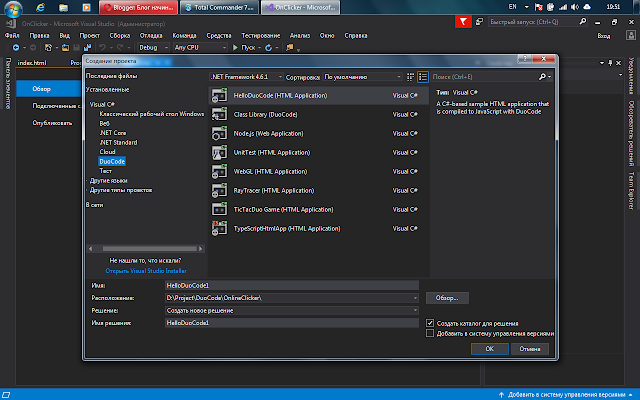
Task: Click OK button in dialog
Action: (x=489, y=349)
